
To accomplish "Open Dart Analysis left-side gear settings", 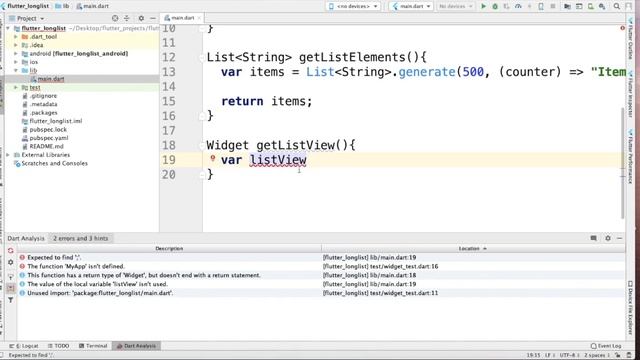I will (11, 262).
